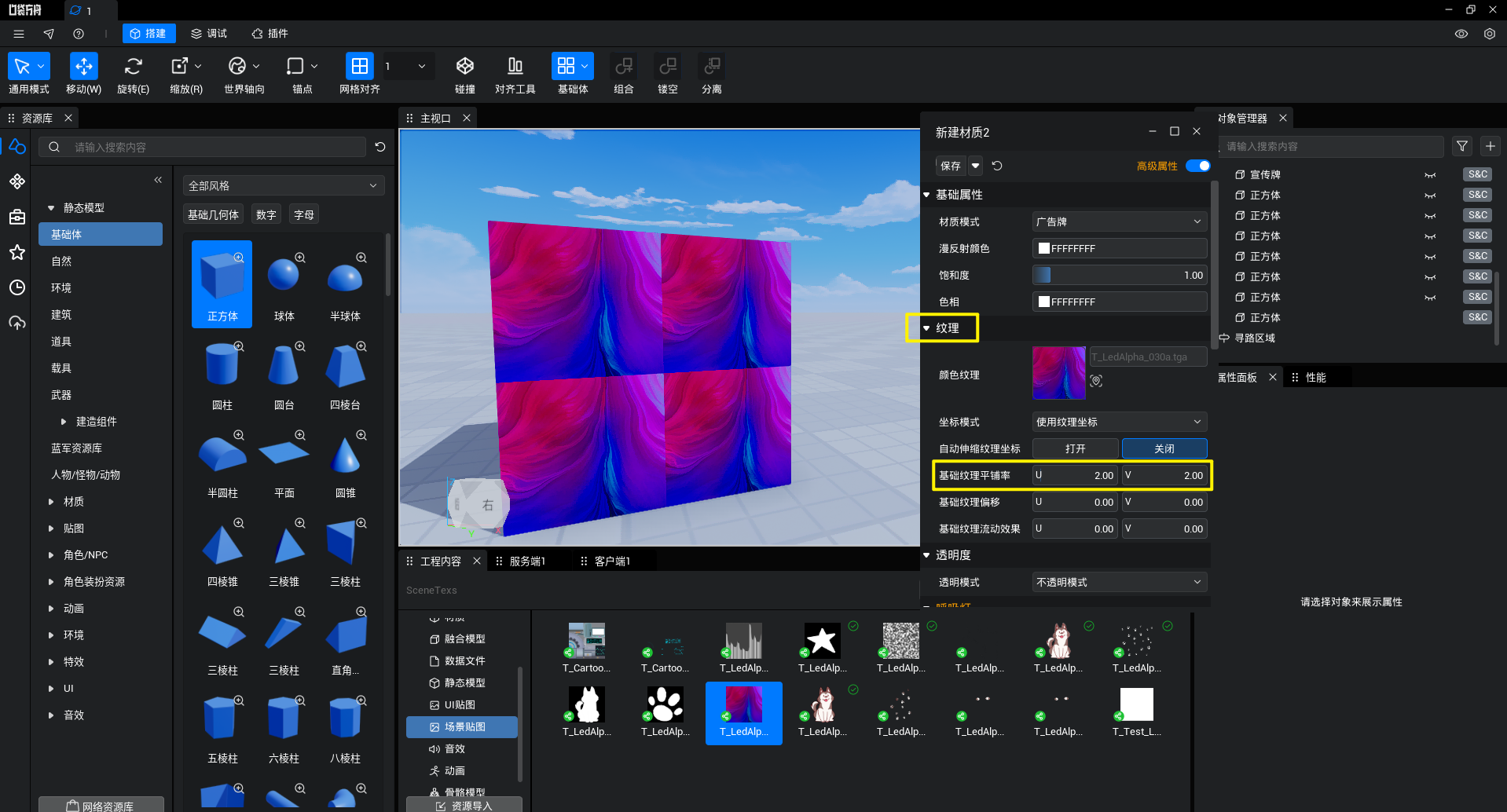Image resolution: width=1507 pixels, height=812 pixels.
Task: Set 自动伸缩纹理坐标 to 打开
Action: coord(1076,448)
